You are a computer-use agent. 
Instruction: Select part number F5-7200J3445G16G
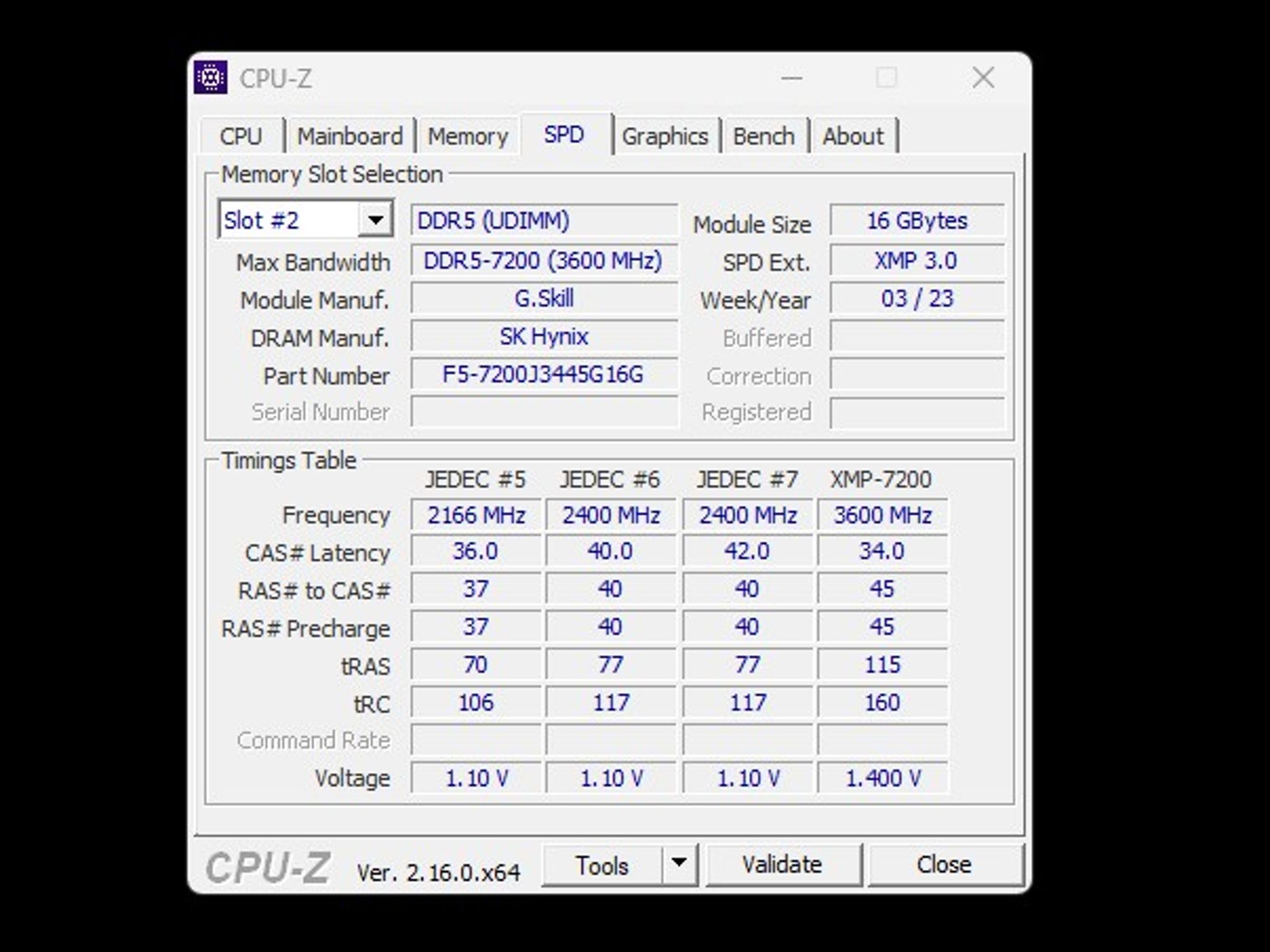[x=544, y=374]
